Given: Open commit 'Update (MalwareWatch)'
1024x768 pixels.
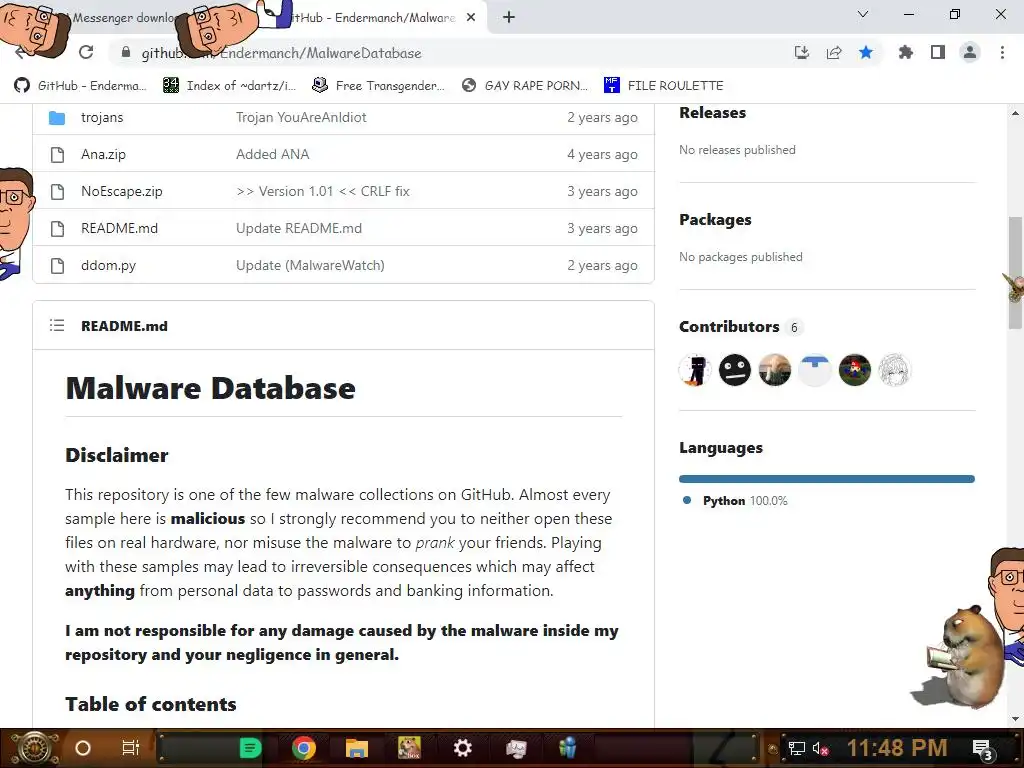Looking at the screenshot, I should pyautogui.click(x=310, y=266).
